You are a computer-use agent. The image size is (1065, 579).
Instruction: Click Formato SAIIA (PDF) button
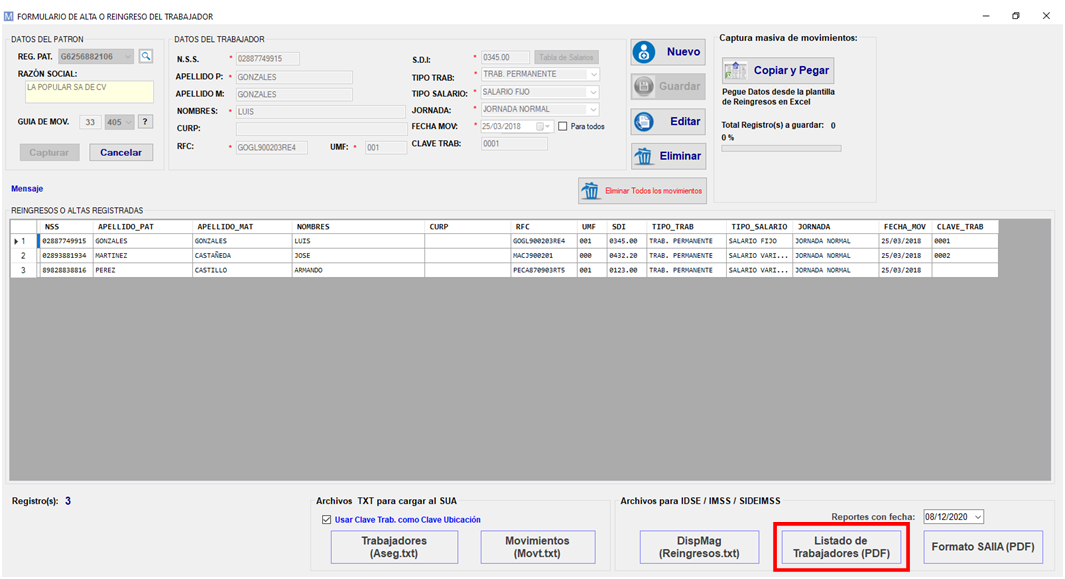click(983, 547)
